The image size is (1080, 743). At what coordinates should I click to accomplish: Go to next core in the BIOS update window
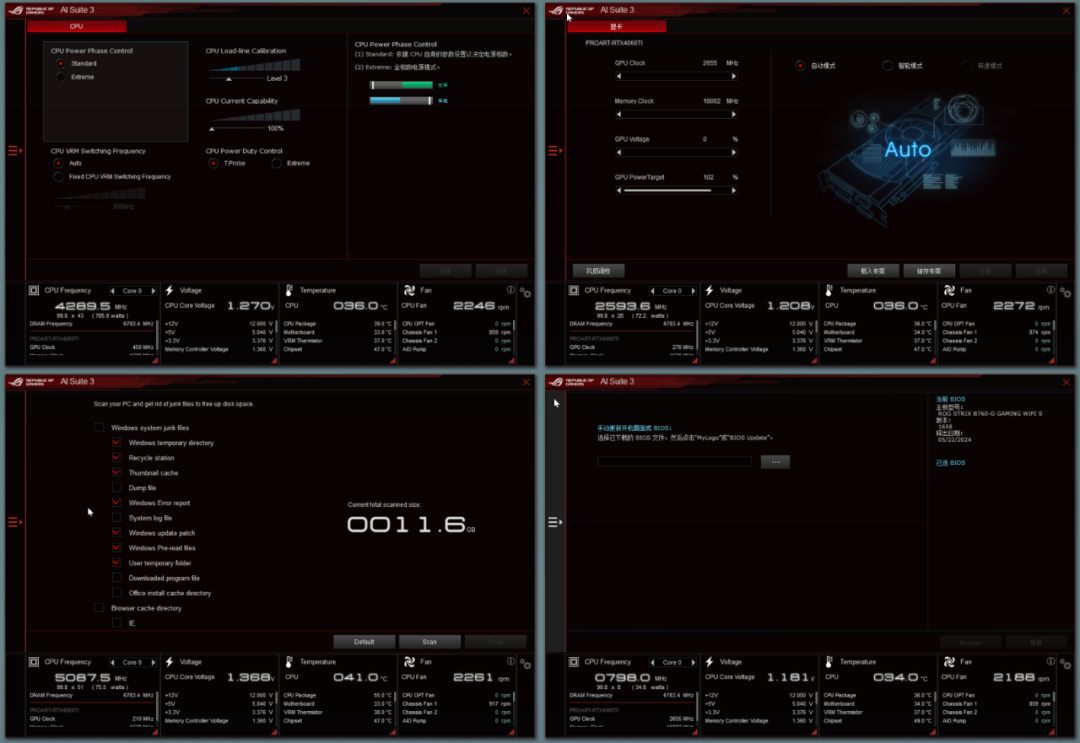coord(693,662)
